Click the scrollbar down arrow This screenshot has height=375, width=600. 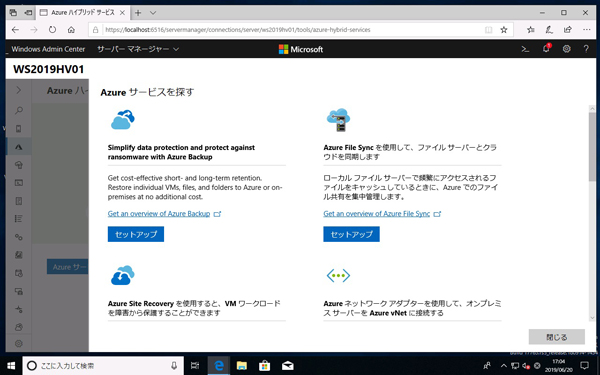pos(592,318)
